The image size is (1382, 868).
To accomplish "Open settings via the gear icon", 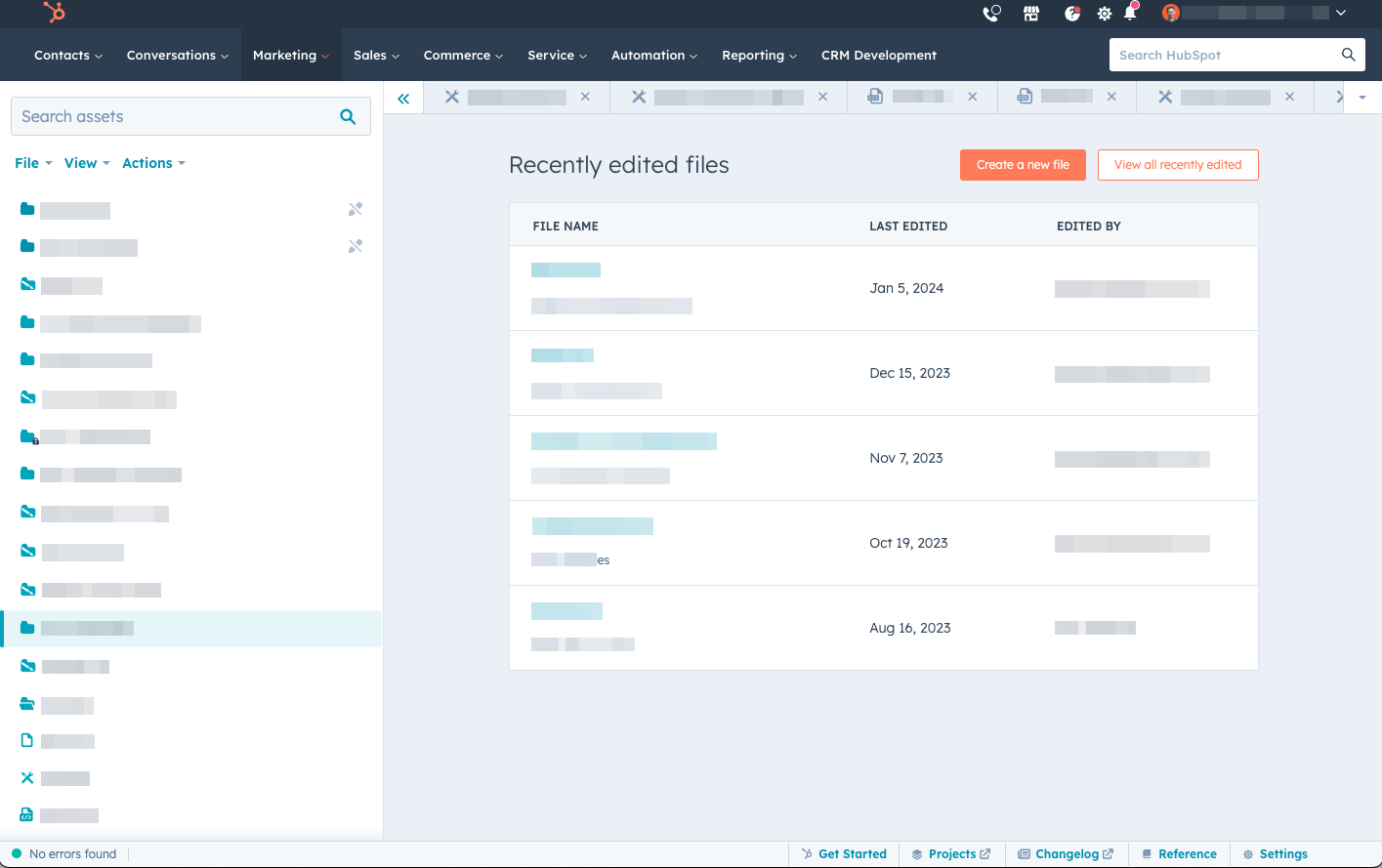I will coord(1104,14).
